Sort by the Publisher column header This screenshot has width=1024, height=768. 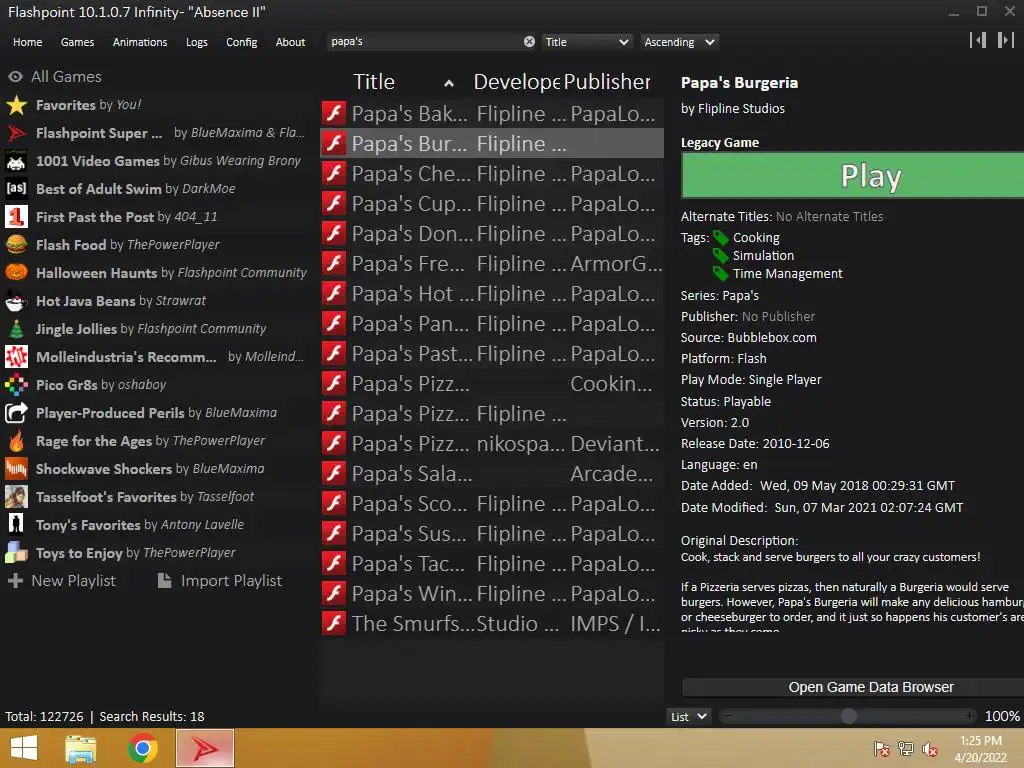607,82
